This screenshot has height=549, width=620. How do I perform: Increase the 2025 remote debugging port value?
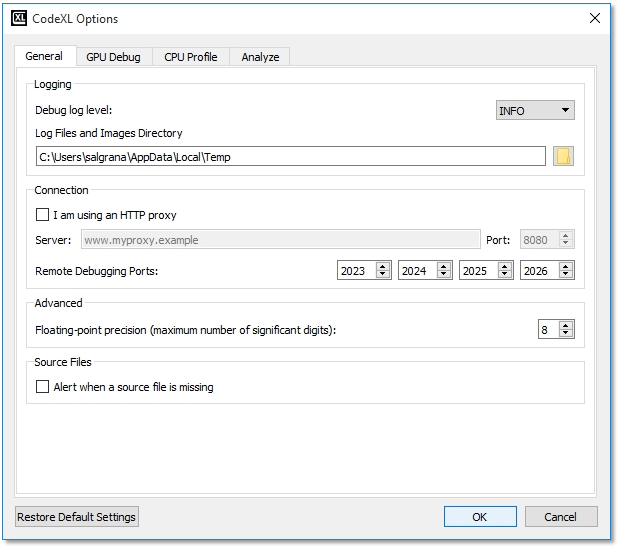[x=505, y=266]
